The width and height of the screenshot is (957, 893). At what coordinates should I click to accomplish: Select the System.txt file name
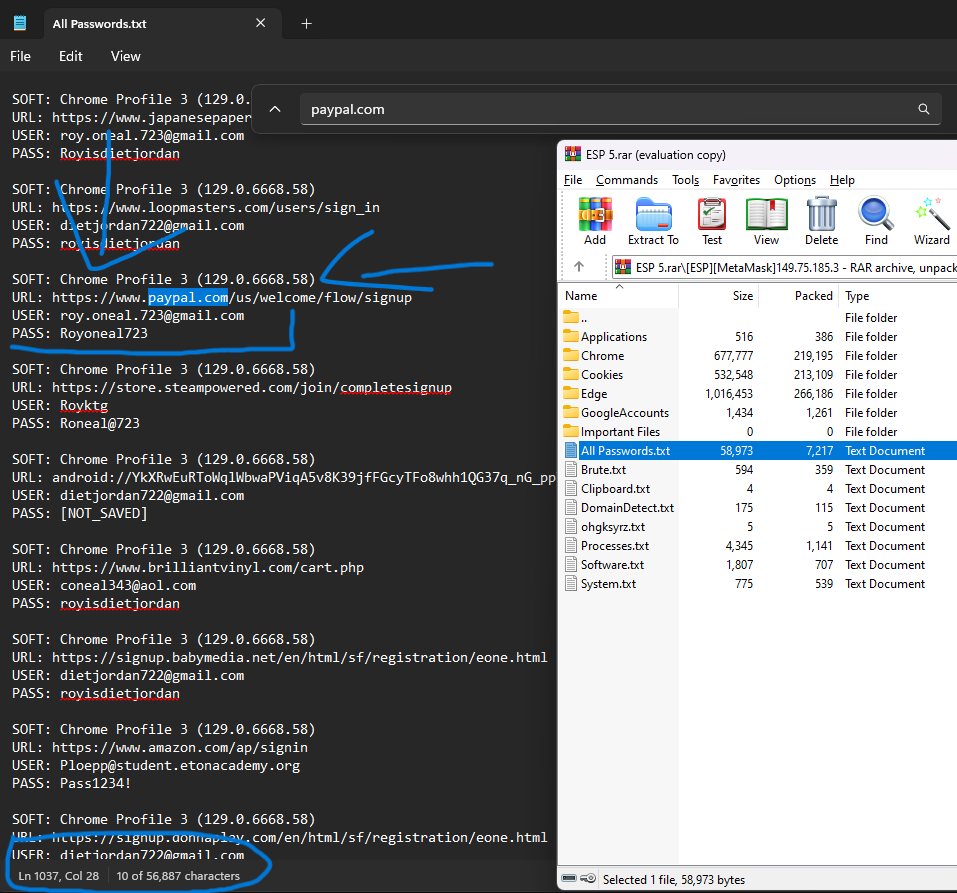tap(609, 584)
